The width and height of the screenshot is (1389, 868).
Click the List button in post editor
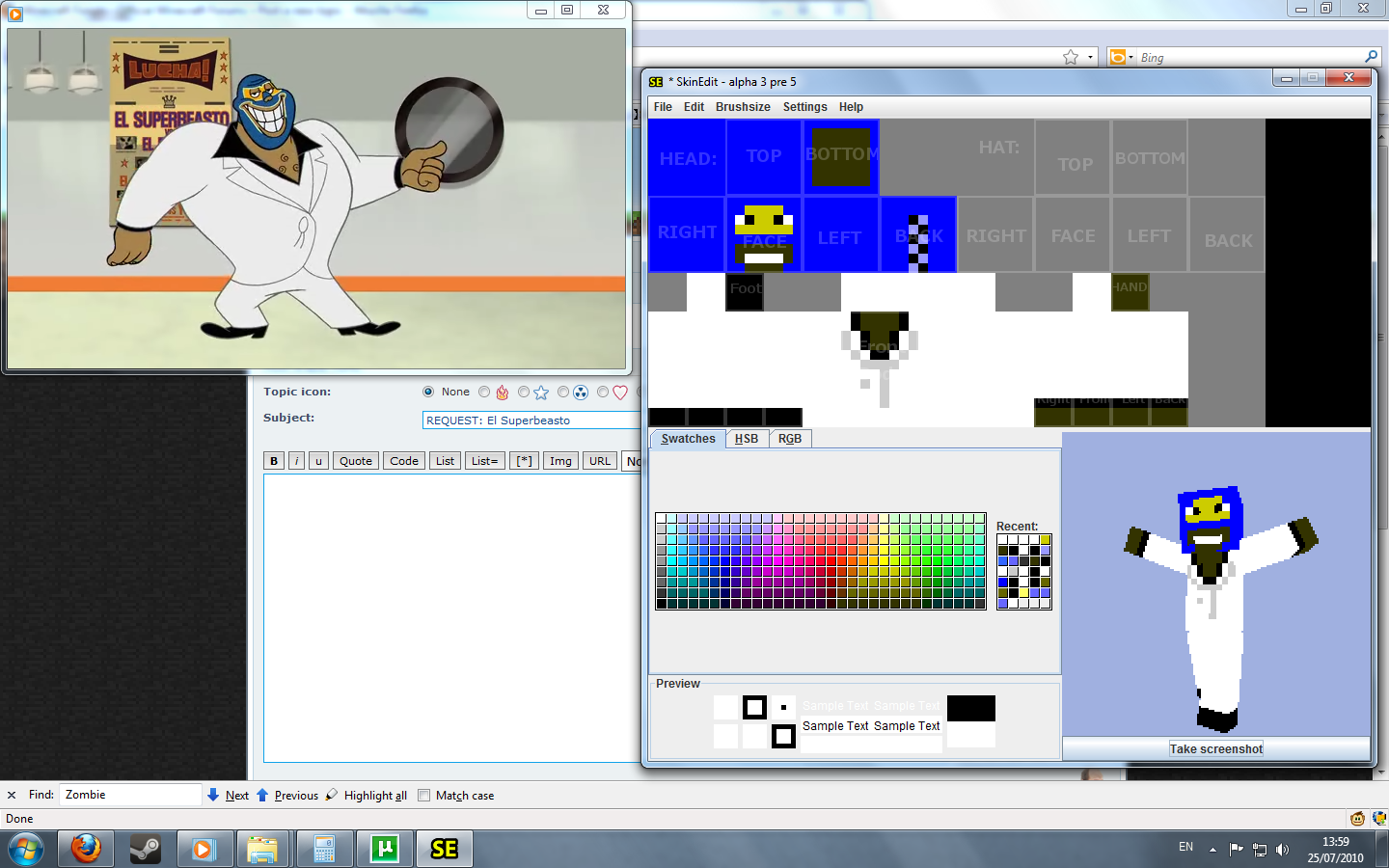[x=445, y=461]
